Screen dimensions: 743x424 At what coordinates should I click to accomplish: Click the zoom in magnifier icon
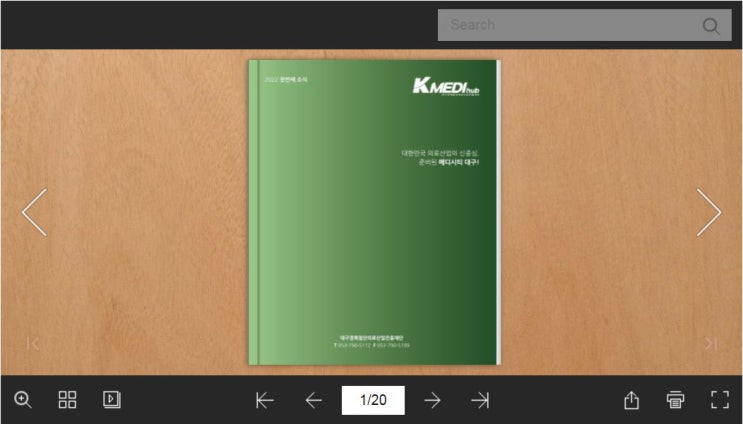22,399
